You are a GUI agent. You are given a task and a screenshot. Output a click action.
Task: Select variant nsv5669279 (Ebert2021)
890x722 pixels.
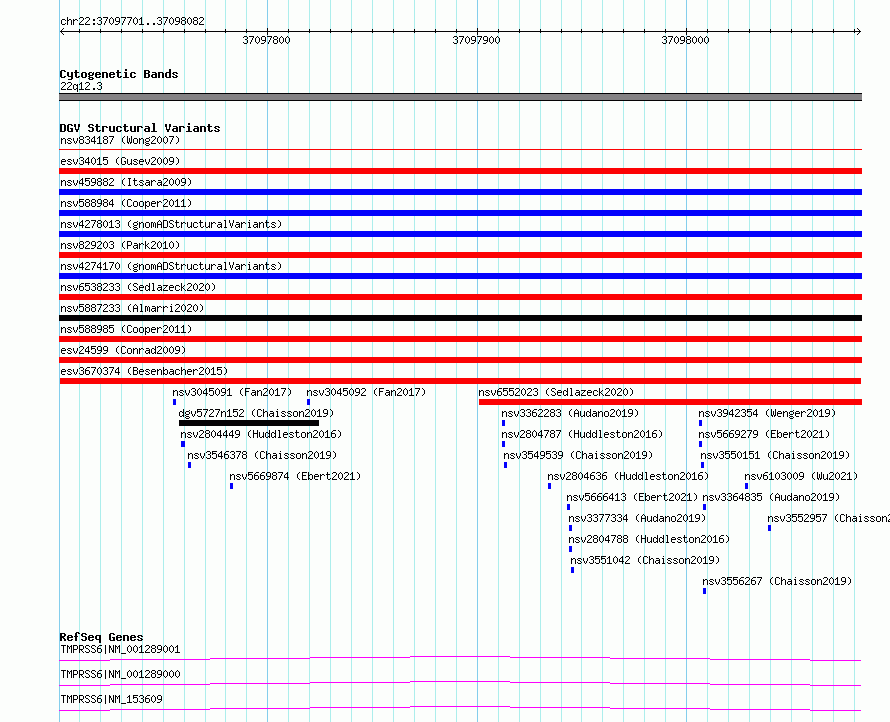764,434
